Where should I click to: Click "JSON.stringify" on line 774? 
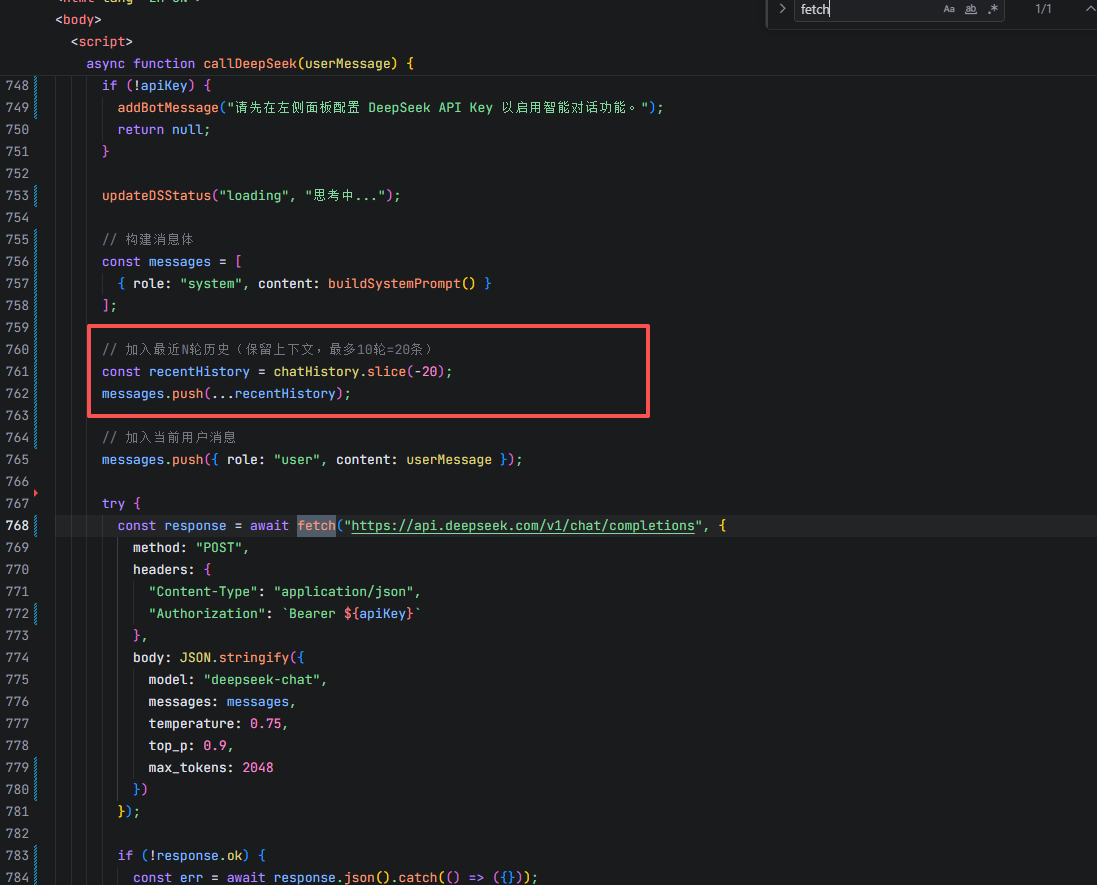[234, 658]
